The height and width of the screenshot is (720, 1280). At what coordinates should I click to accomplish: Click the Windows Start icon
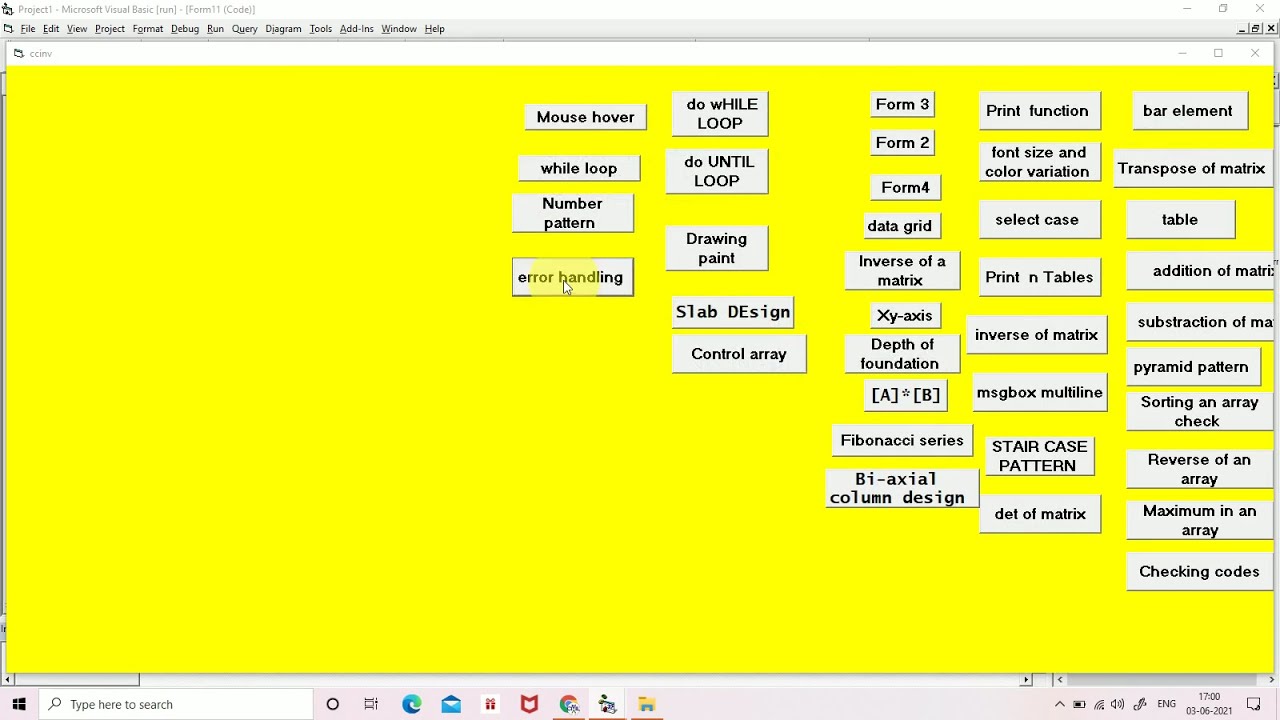19,704
